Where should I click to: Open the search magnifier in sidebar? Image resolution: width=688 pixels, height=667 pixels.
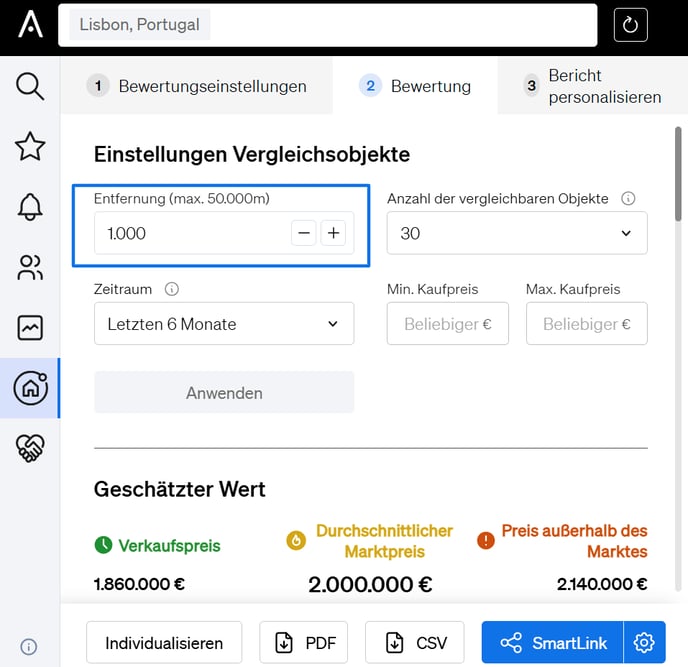(x=30, y=86)
